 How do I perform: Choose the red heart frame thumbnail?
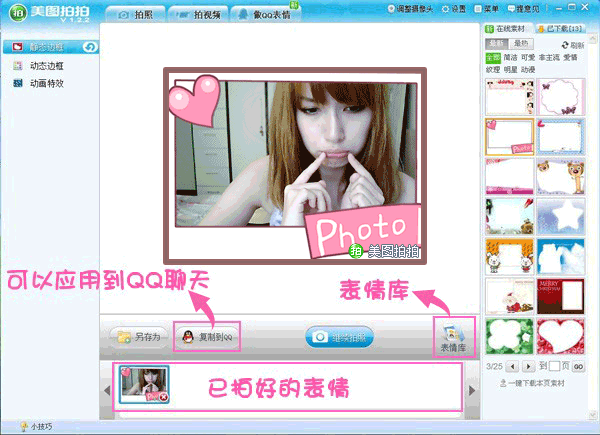560,336
